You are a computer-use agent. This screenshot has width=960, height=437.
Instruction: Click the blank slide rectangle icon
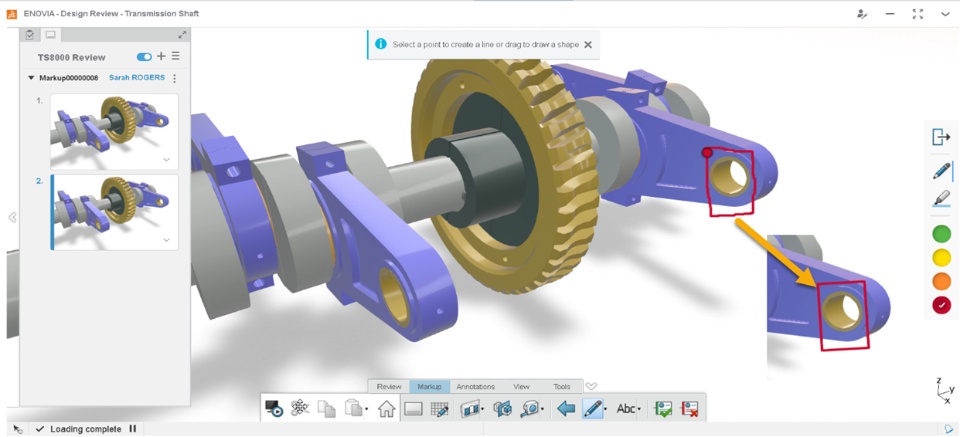[413, 408]
